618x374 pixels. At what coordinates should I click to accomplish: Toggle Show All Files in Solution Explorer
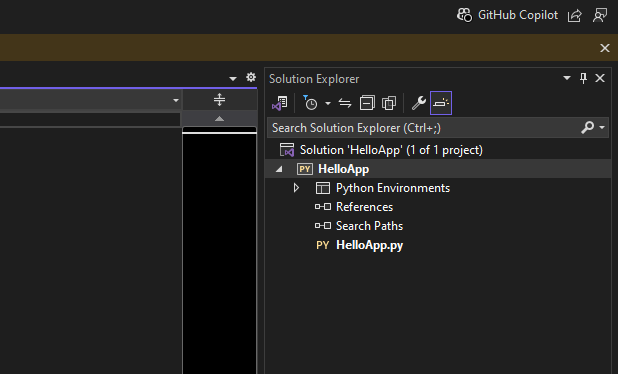(389, 103)
